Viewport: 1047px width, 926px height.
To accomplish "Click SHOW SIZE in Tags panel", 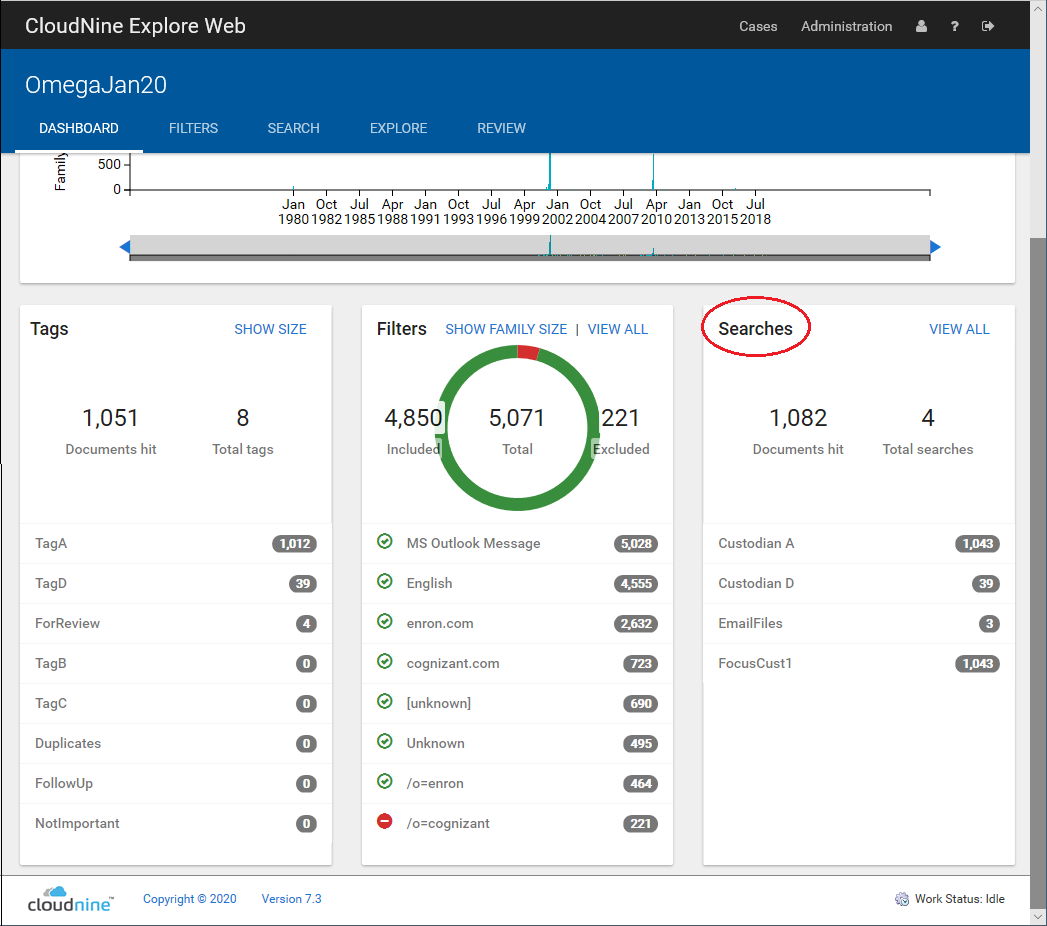I will click(270, 329).
